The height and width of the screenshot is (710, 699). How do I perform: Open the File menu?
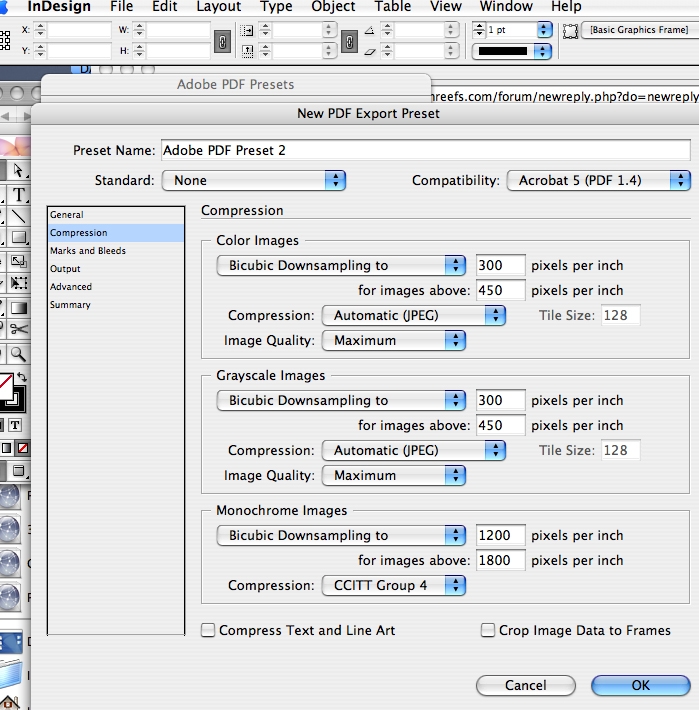point(121,6)
